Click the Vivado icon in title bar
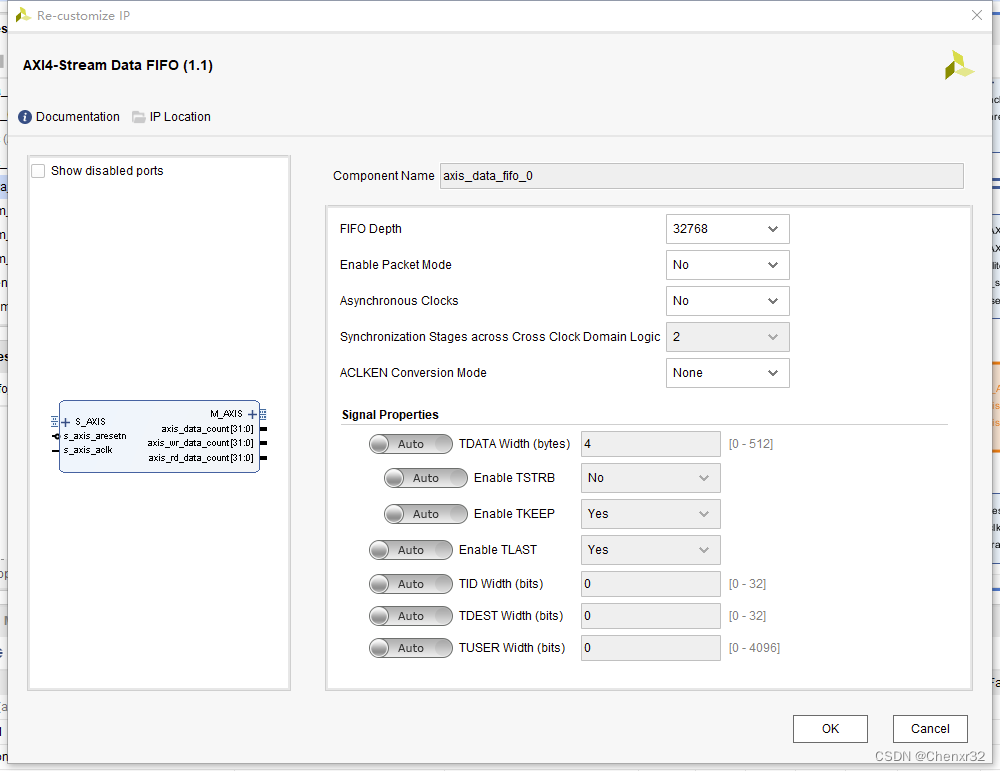Screen dimensions: 1000x771 tap(23, 15)
